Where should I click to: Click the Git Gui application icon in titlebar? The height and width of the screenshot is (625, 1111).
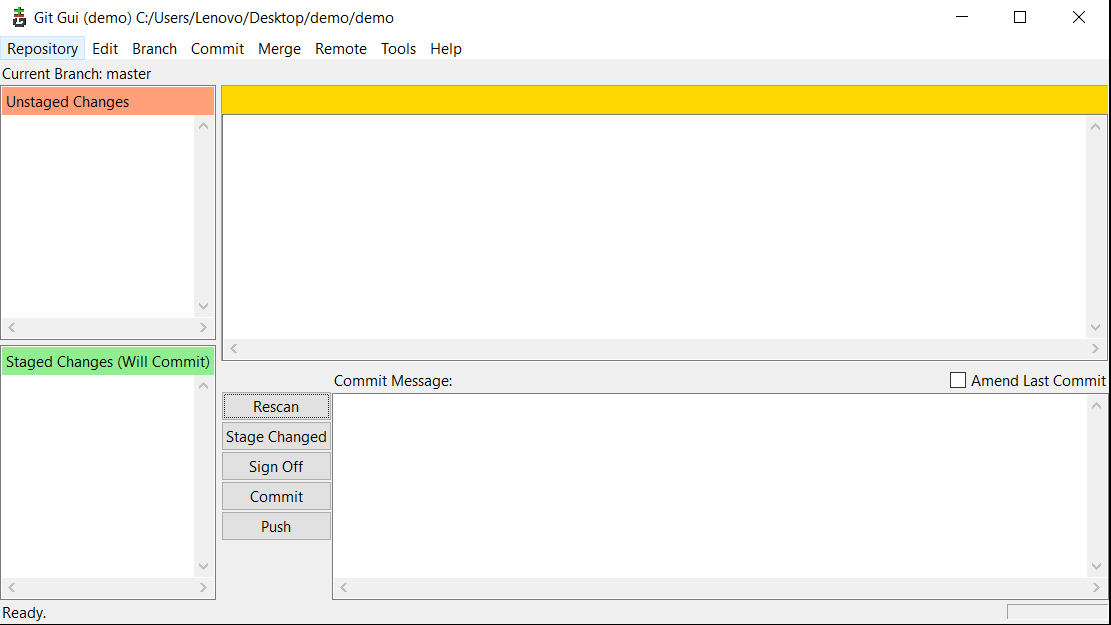tap(18, 17)
